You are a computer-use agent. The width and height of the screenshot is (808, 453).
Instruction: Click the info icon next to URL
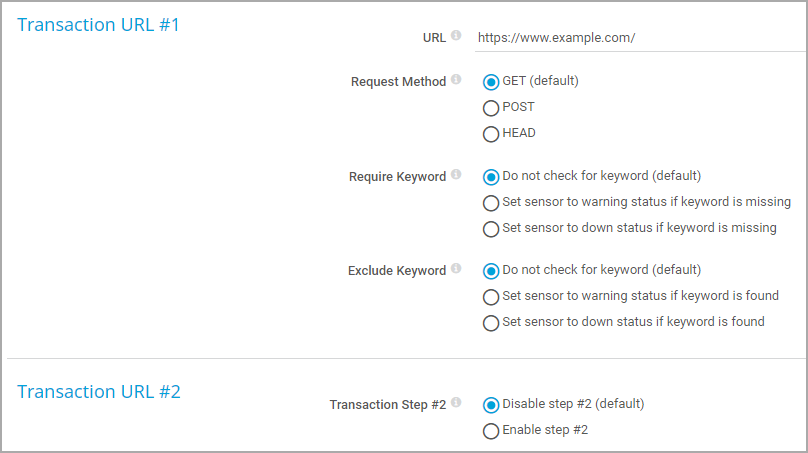(456, 35)
